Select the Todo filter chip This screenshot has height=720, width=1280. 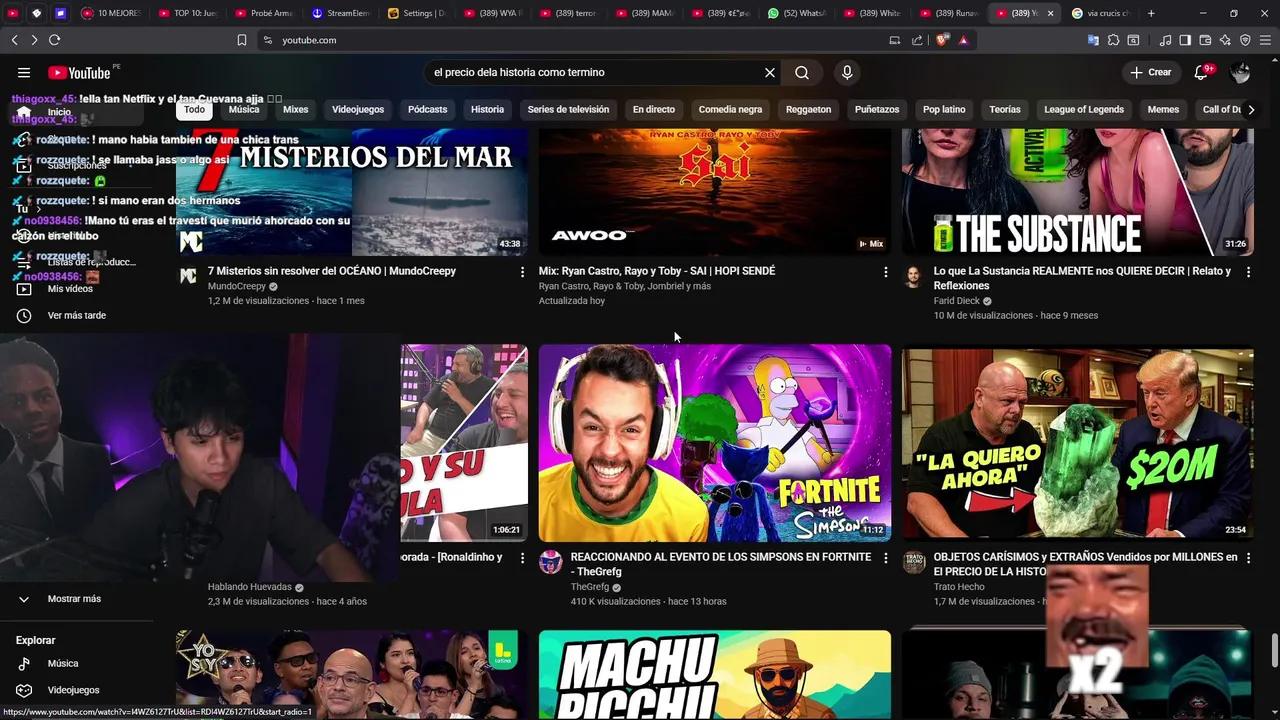coord(194,109)
